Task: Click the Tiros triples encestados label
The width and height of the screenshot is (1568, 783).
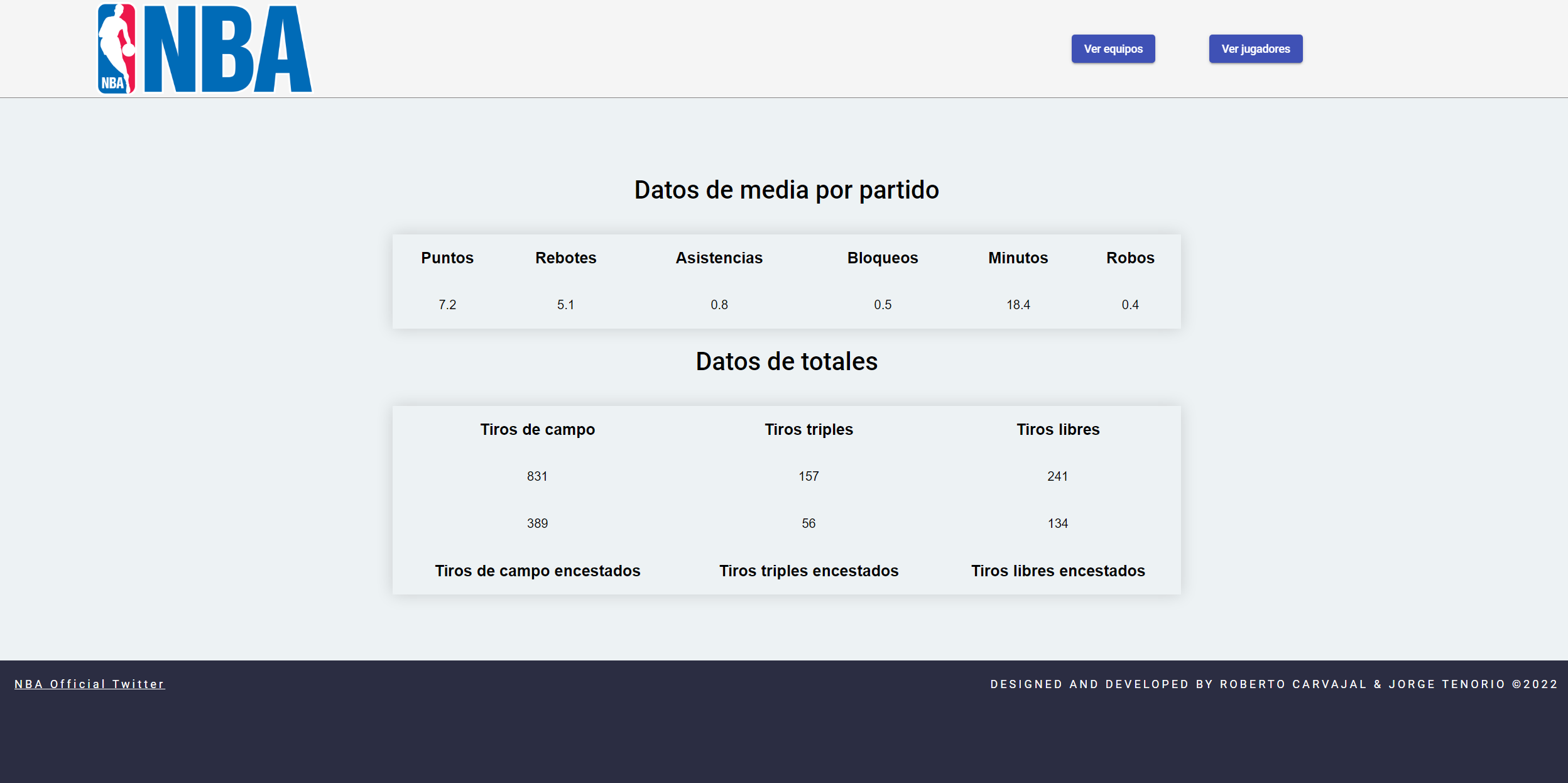Action: click(809, 571)
